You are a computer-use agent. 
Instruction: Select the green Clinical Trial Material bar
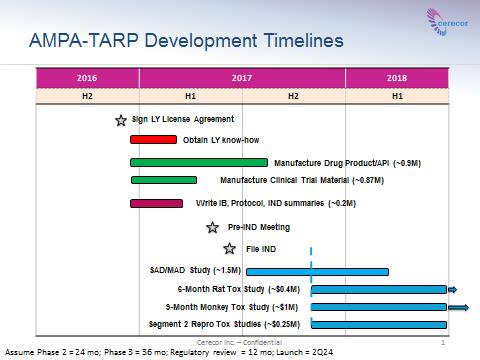[164, 180]
